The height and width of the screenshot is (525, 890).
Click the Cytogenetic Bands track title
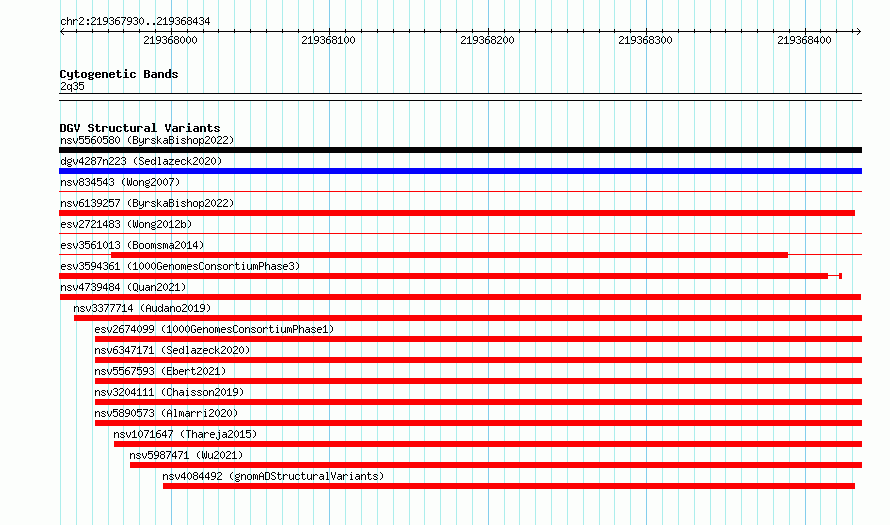(119, 74)
